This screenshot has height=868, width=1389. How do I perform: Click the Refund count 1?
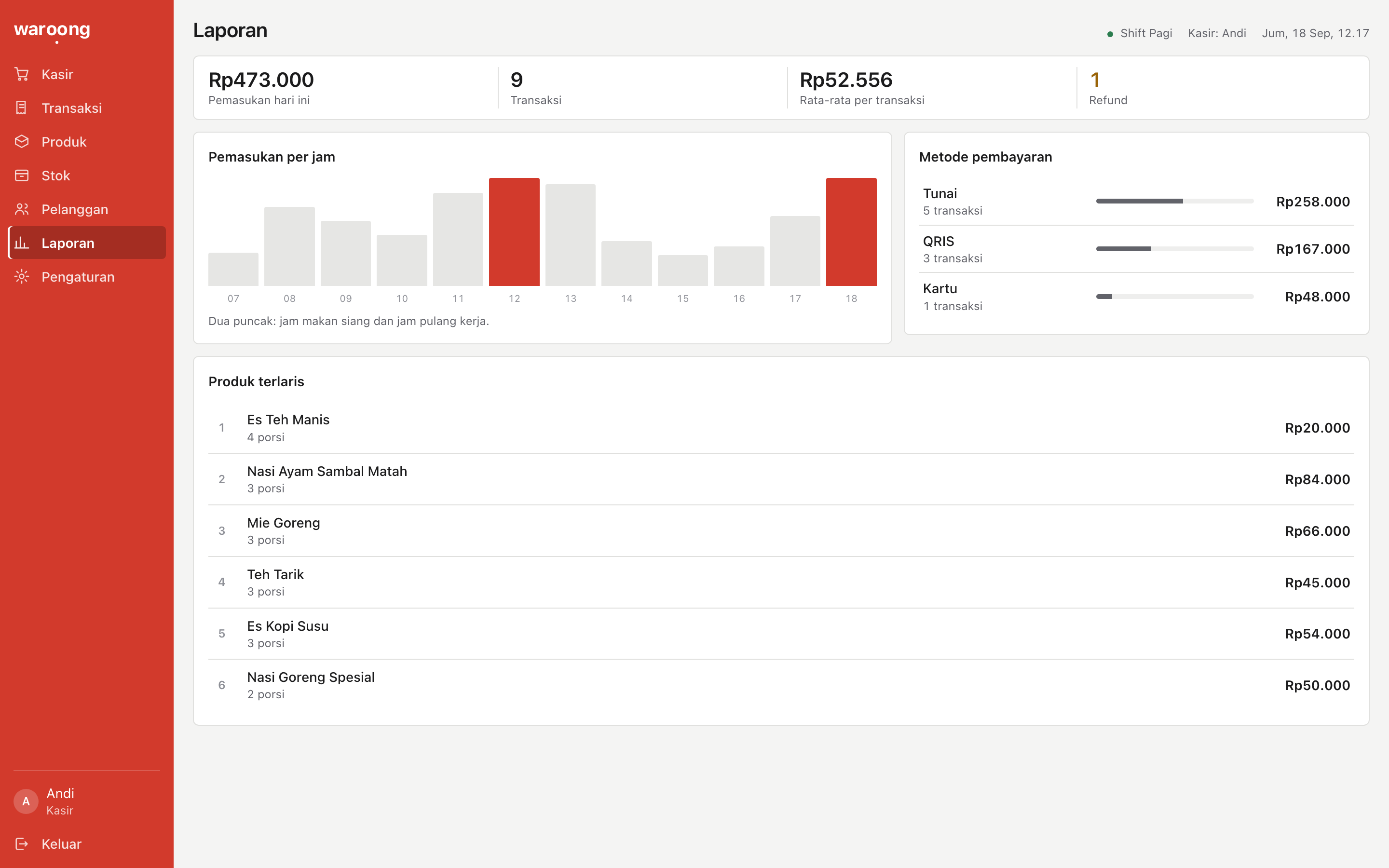[x=1094, y=80]
